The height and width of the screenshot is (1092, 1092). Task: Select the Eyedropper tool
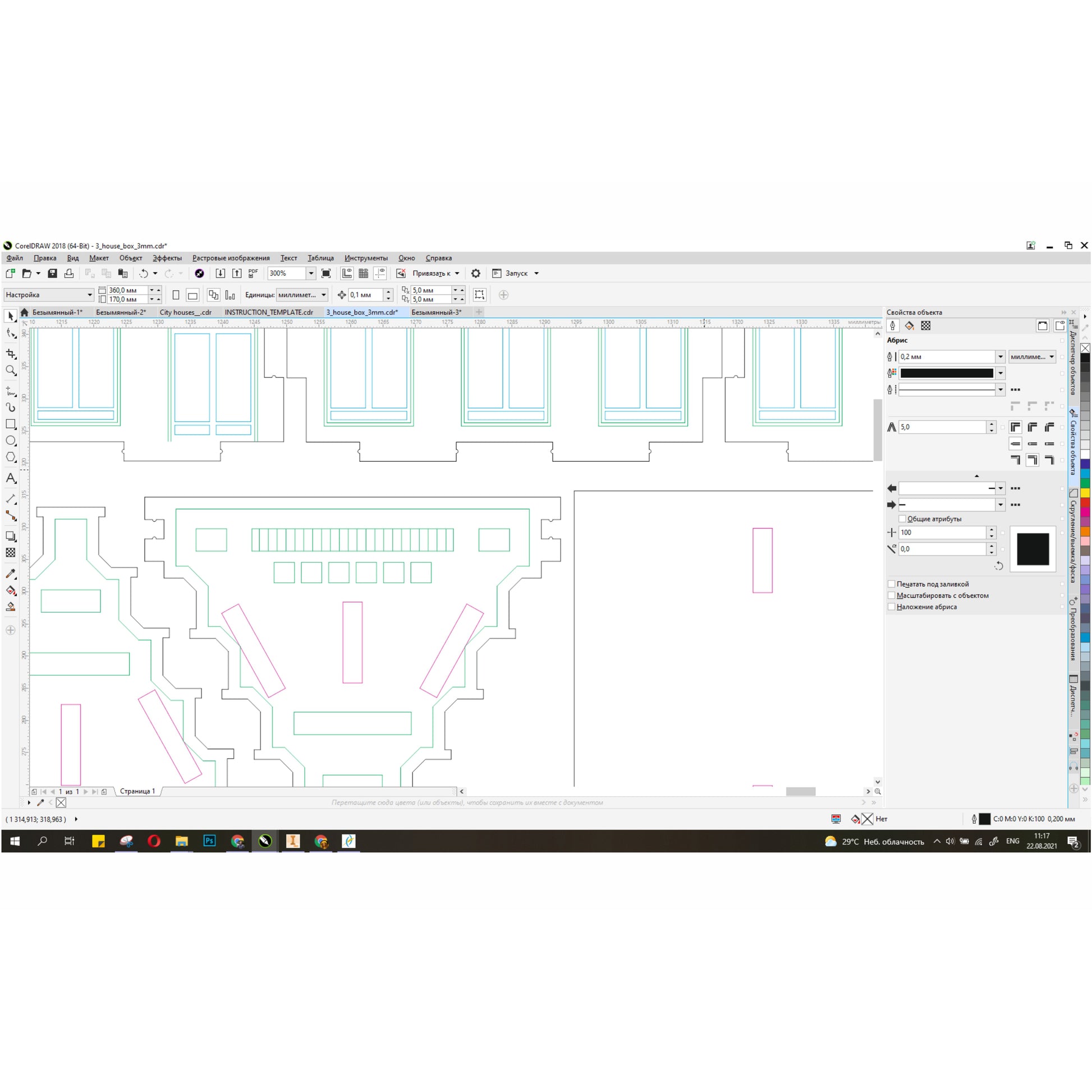(x=11, y=573)
